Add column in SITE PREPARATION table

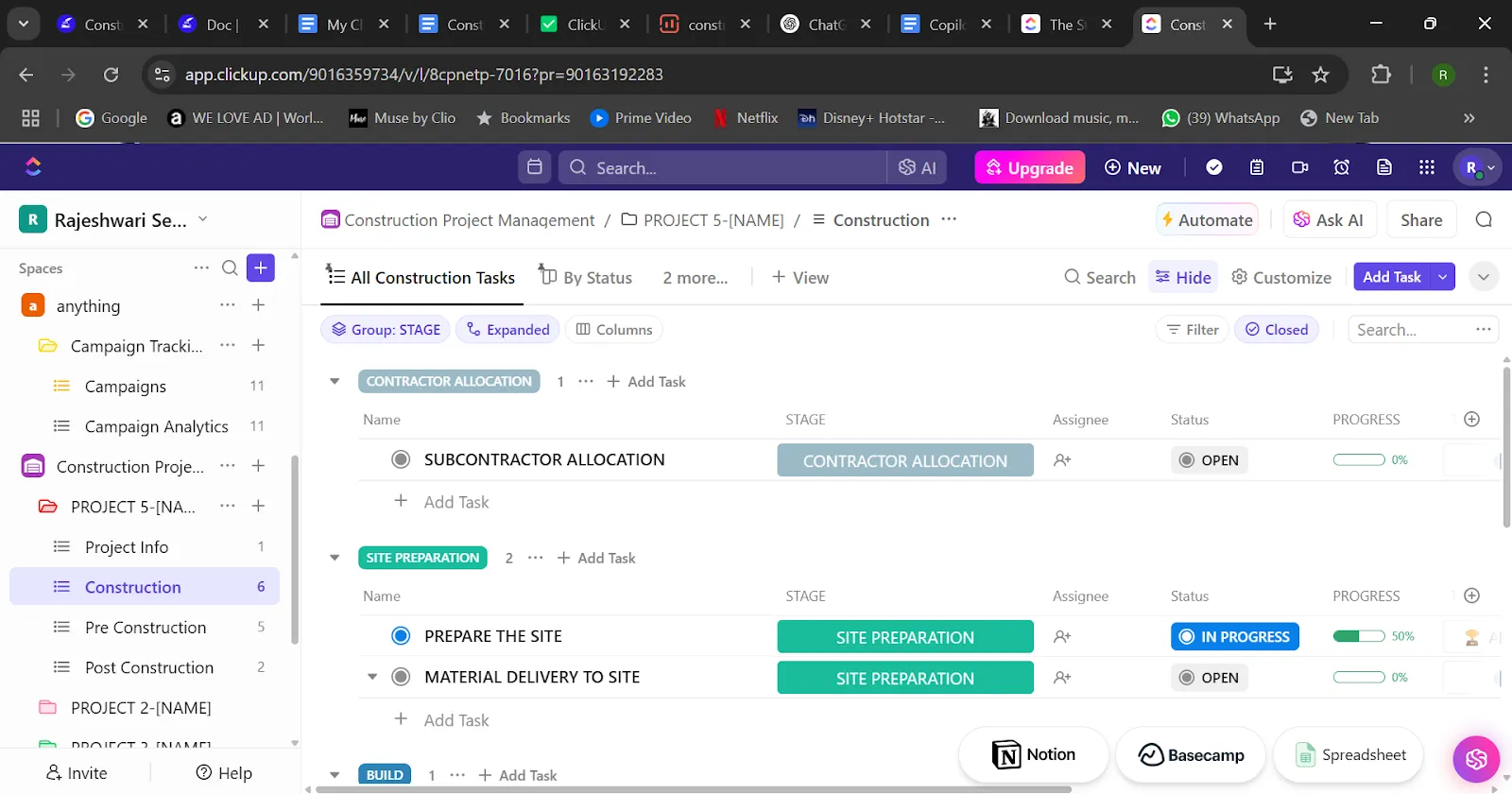tap(1471, 595)
